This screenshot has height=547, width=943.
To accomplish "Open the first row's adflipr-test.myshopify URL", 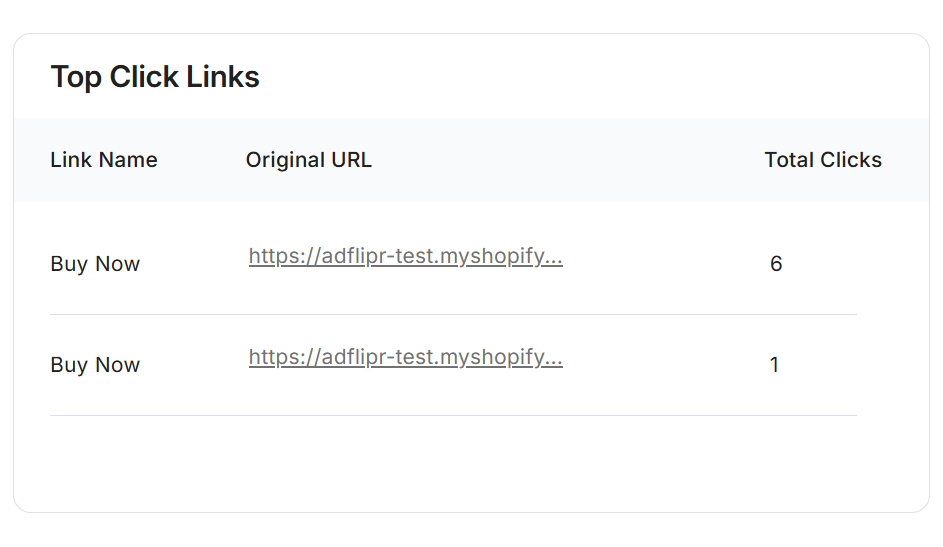I will 405,257.
